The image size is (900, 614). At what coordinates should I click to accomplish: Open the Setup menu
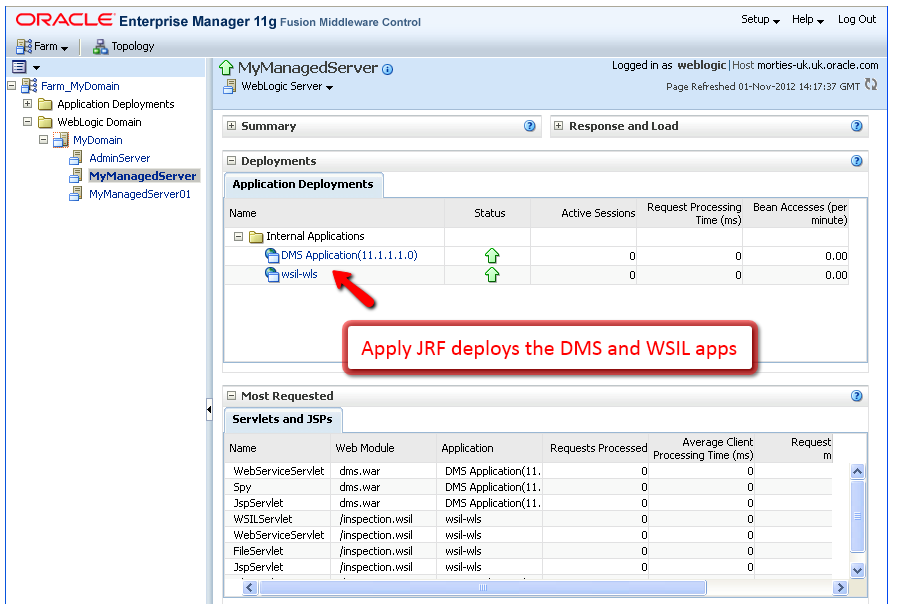point(760,20)
